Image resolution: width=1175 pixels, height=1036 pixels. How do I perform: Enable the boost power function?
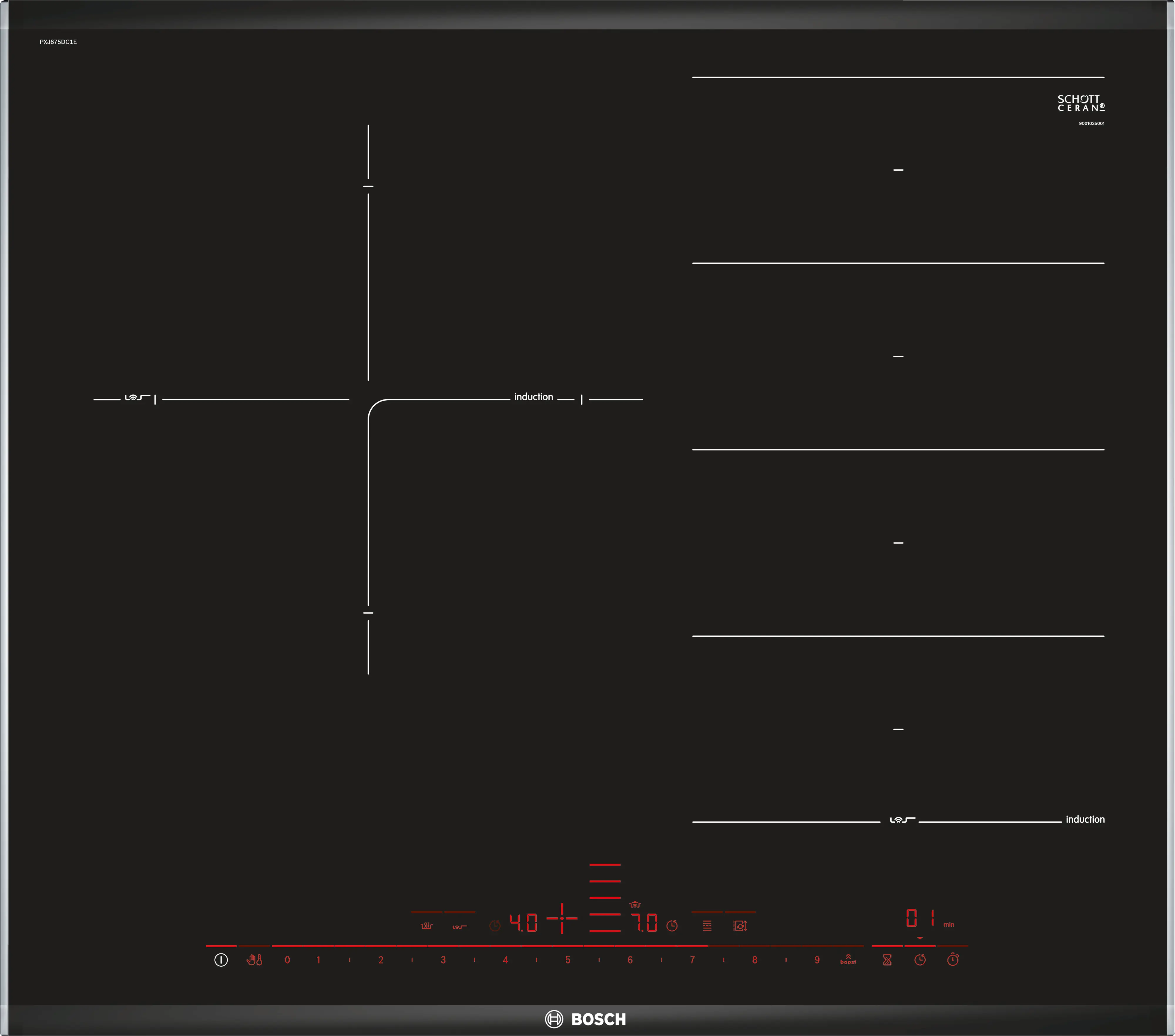click(848, 959)
